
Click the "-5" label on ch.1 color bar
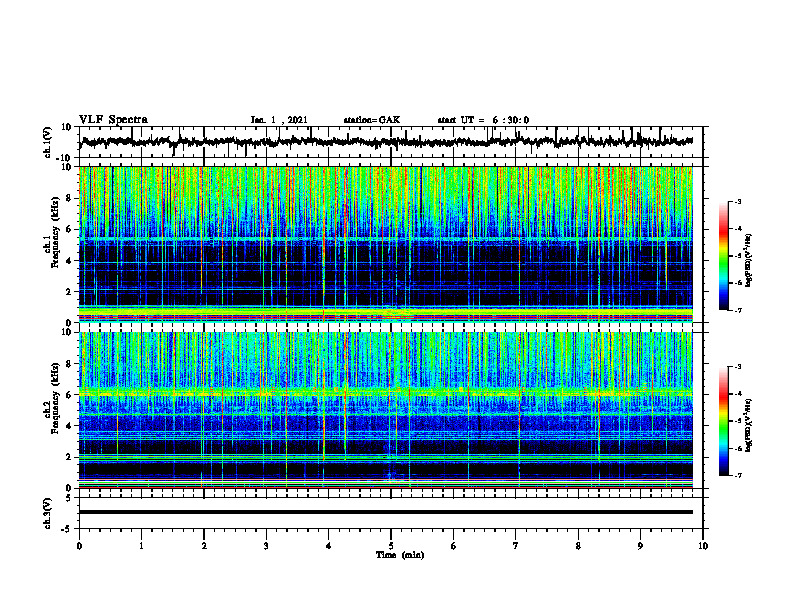coord(737,256)
